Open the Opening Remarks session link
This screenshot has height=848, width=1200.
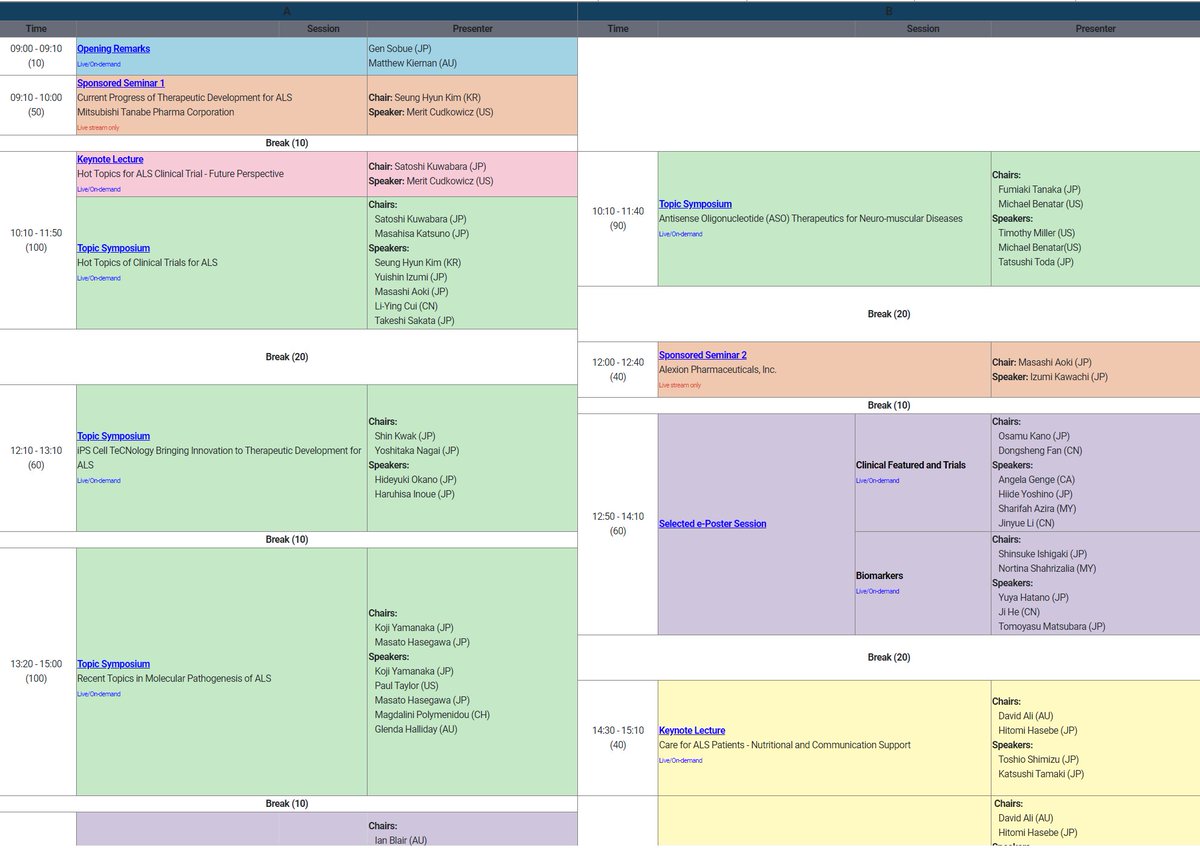(x=113, y=49)
